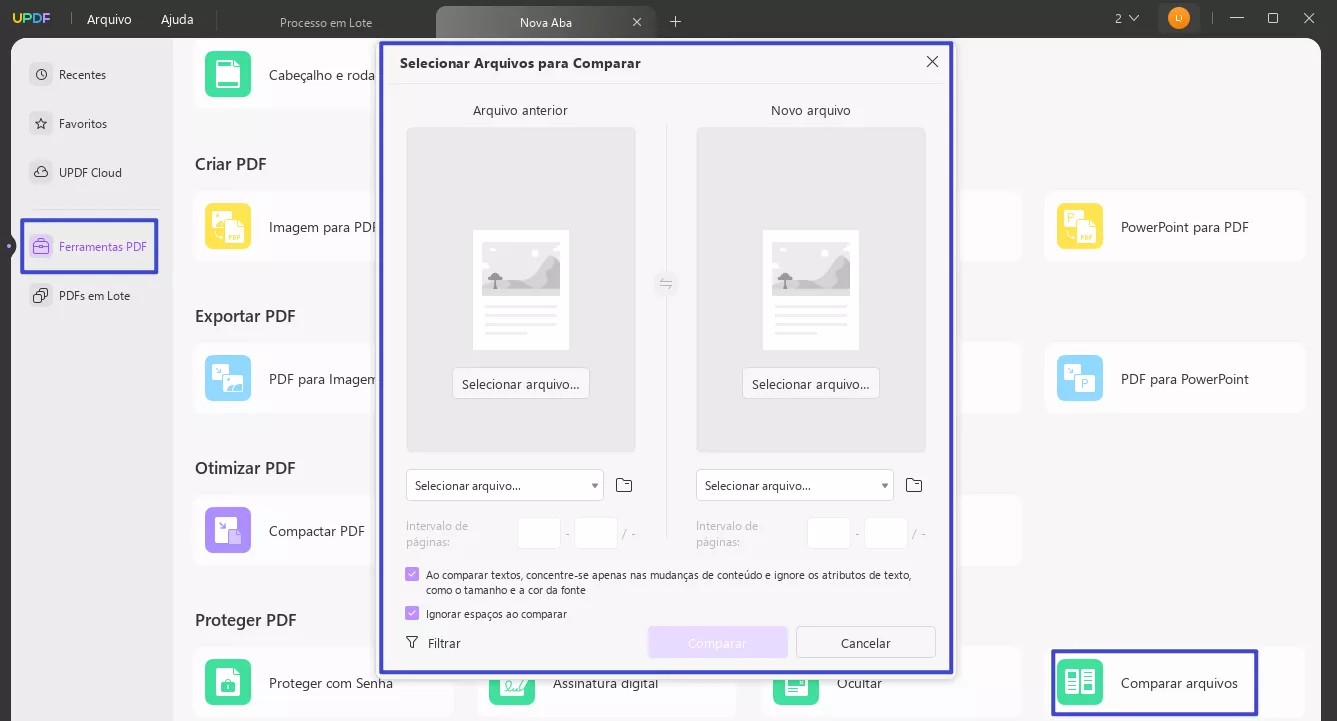Click the PDF para PowerPoint icon
Viewport: 1337px width, 721px height.
click(x=1080, y=379)
